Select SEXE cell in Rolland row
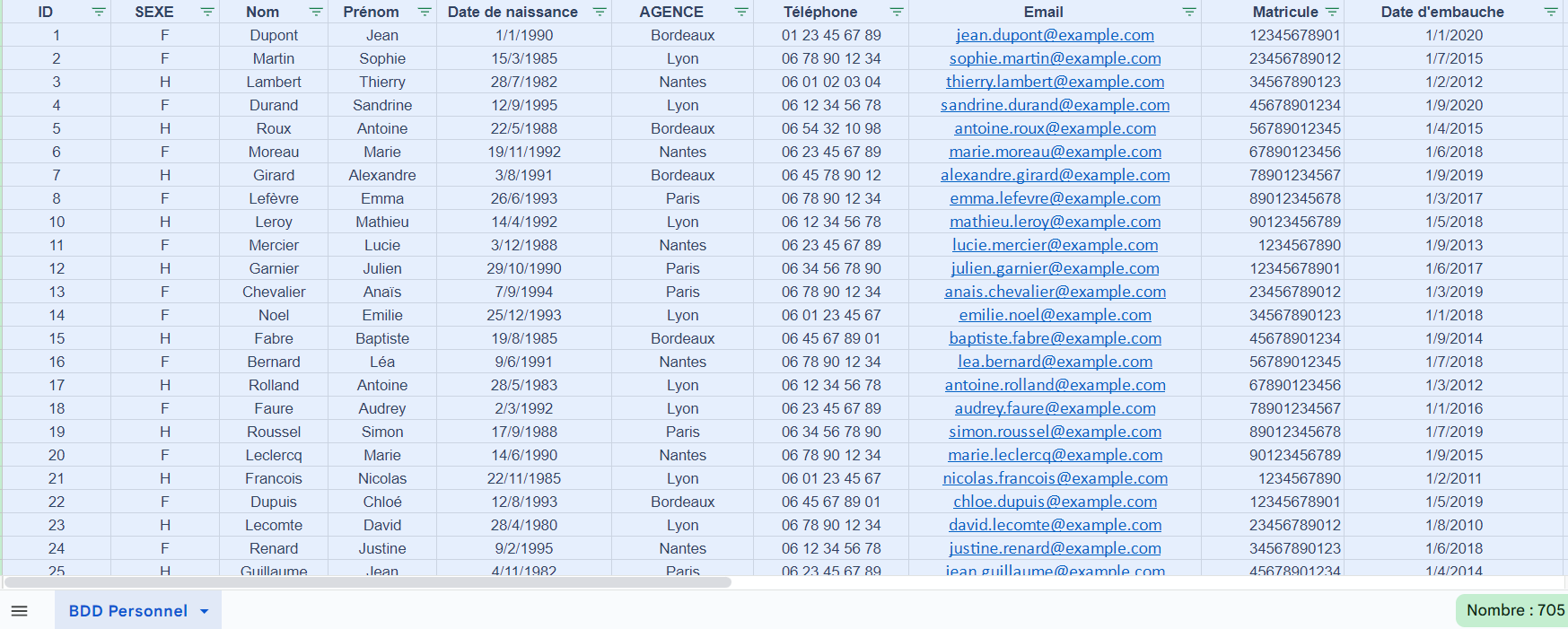This screenshot has width=1568, height=629. coord(165,385)
